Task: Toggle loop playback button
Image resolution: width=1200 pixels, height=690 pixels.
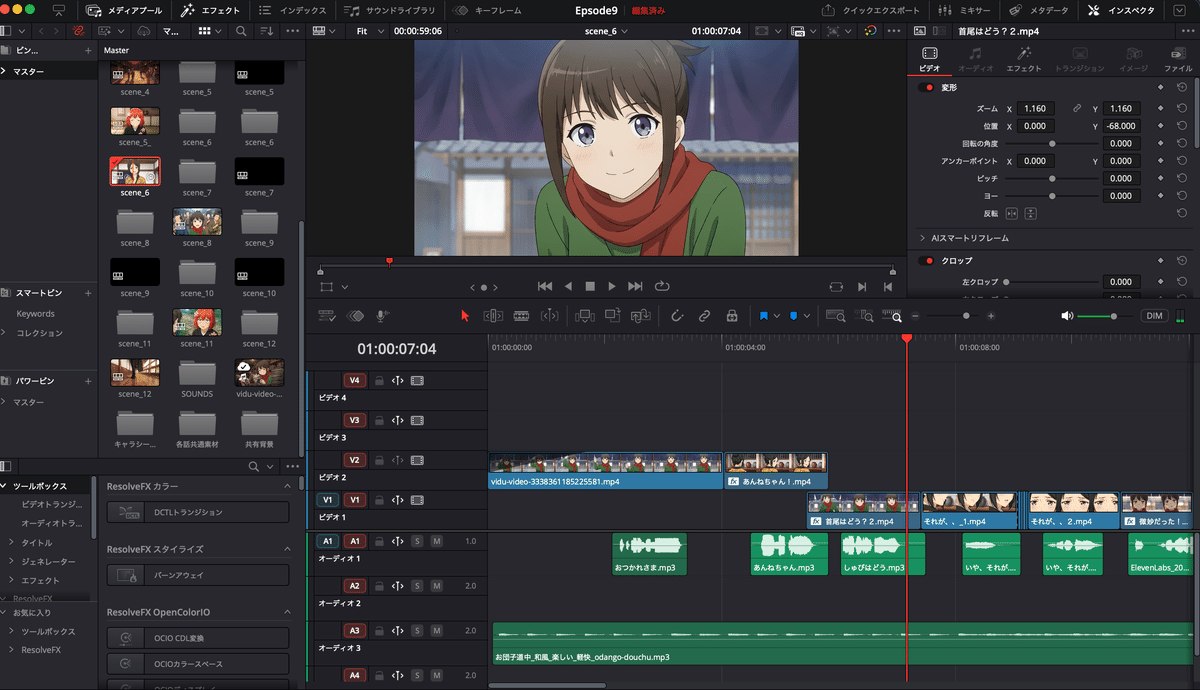Action: pyautogui.click(x=661, y=286)
